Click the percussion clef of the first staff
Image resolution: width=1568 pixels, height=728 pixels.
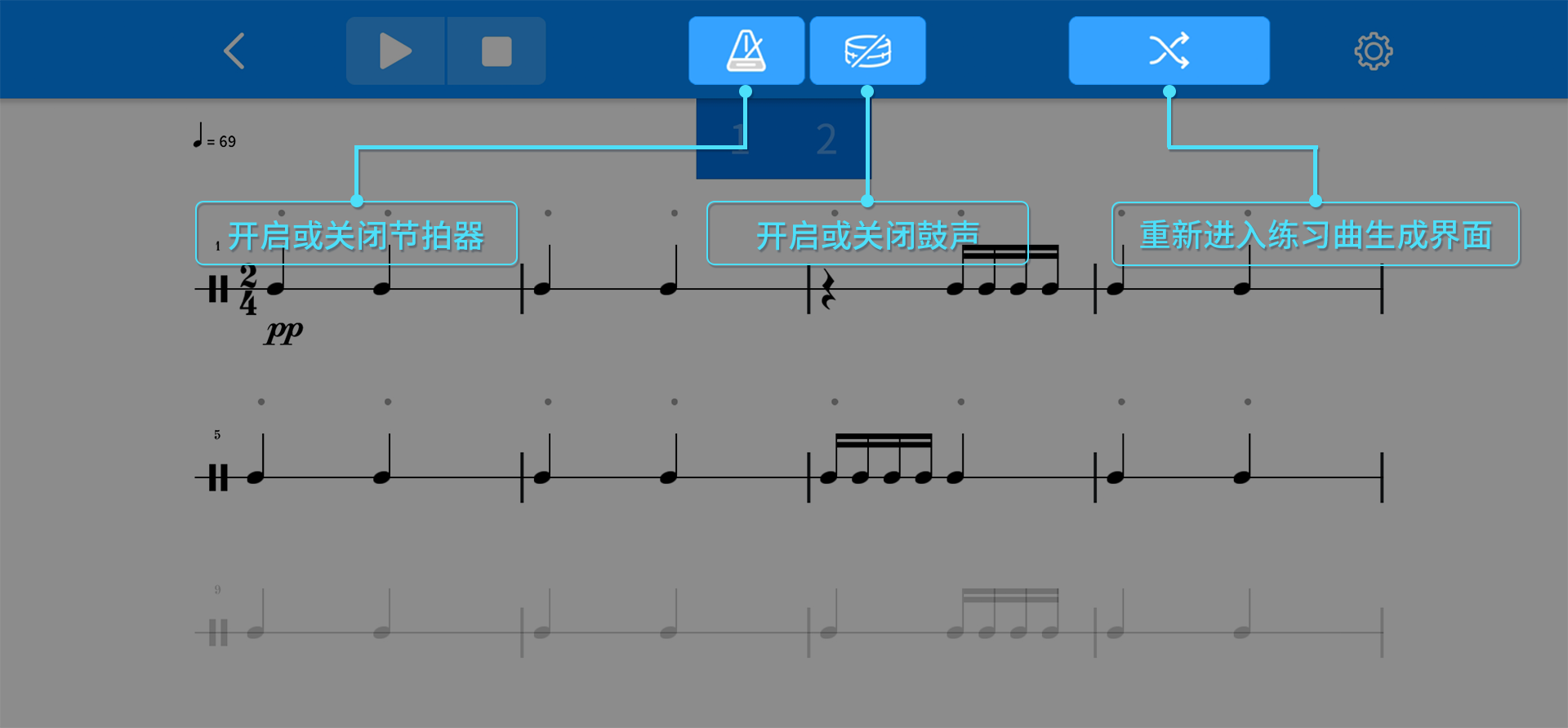[x=217, y=289]
